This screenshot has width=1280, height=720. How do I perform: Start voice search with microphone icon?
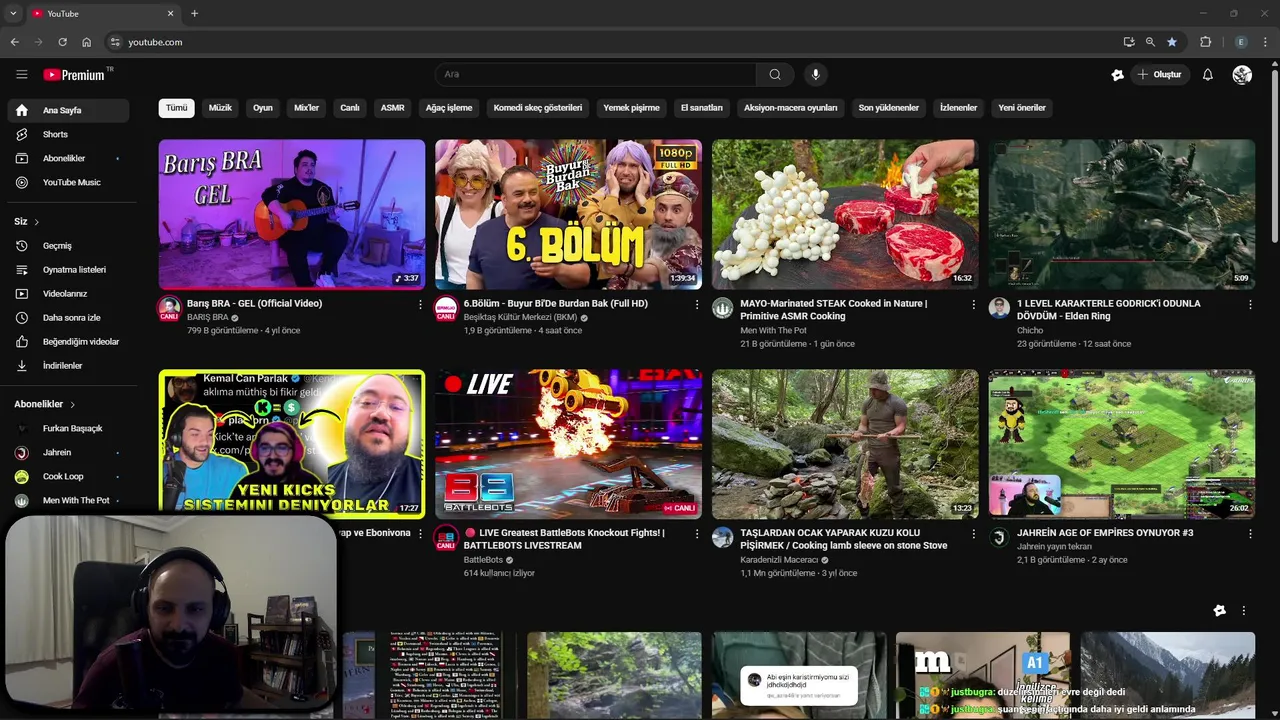pyautogui.click(x=815, y=74)
